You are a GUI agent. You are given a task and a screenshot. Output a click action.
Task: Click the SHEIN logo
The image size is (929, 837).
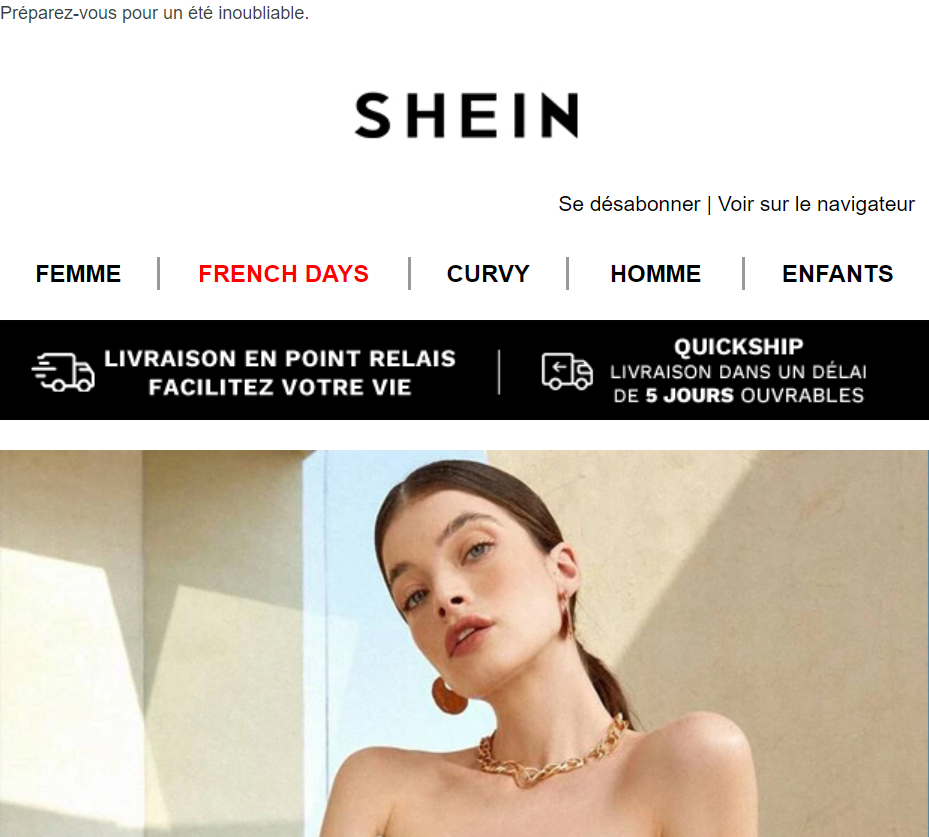coord(466,115)
